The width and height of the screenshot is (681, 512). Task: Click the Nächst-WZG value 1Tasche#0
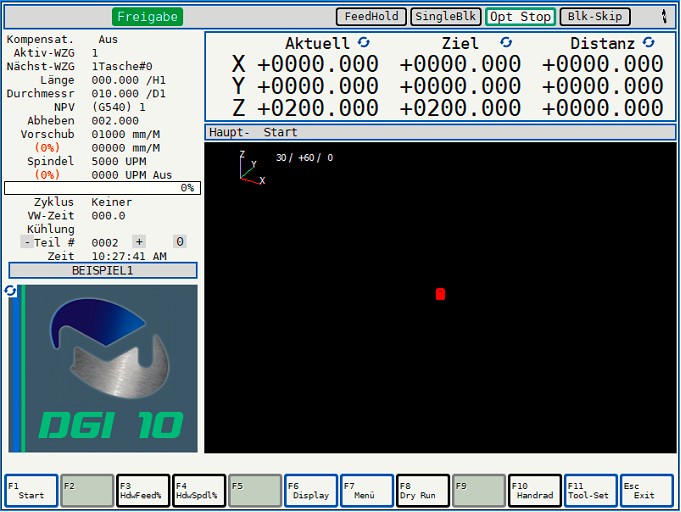122,66
